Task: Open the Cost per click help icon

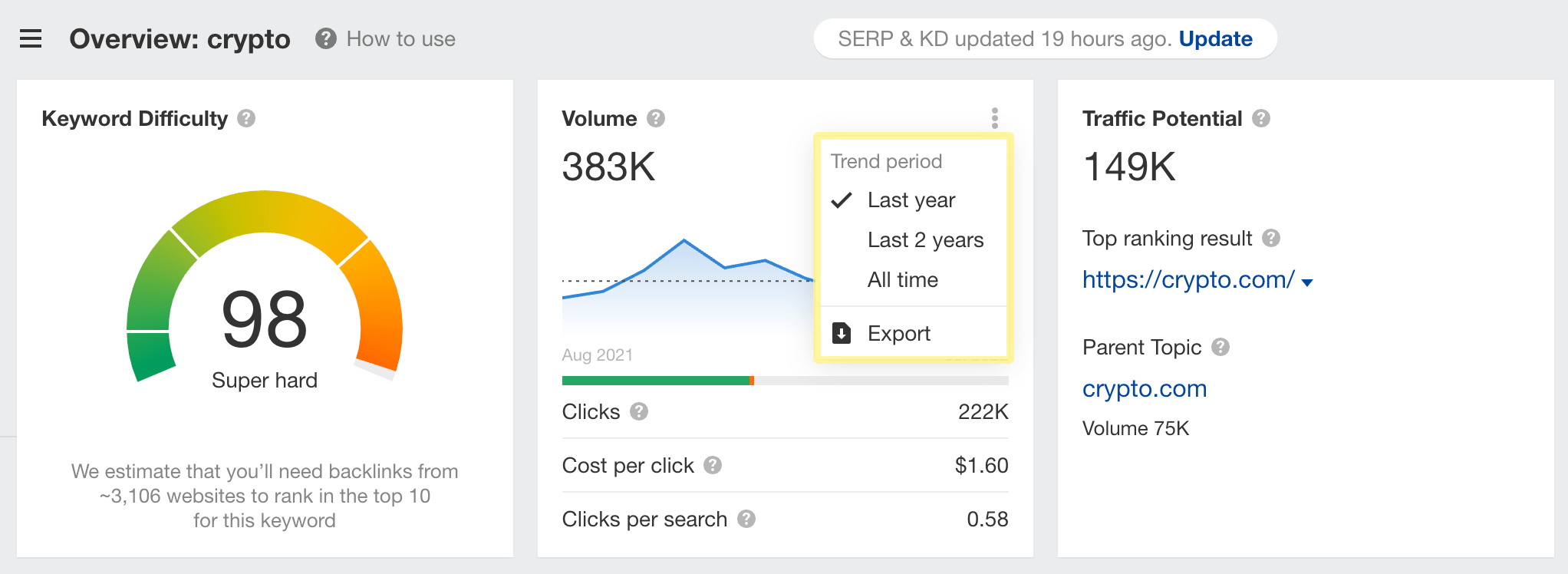Action: pos(713,465)
